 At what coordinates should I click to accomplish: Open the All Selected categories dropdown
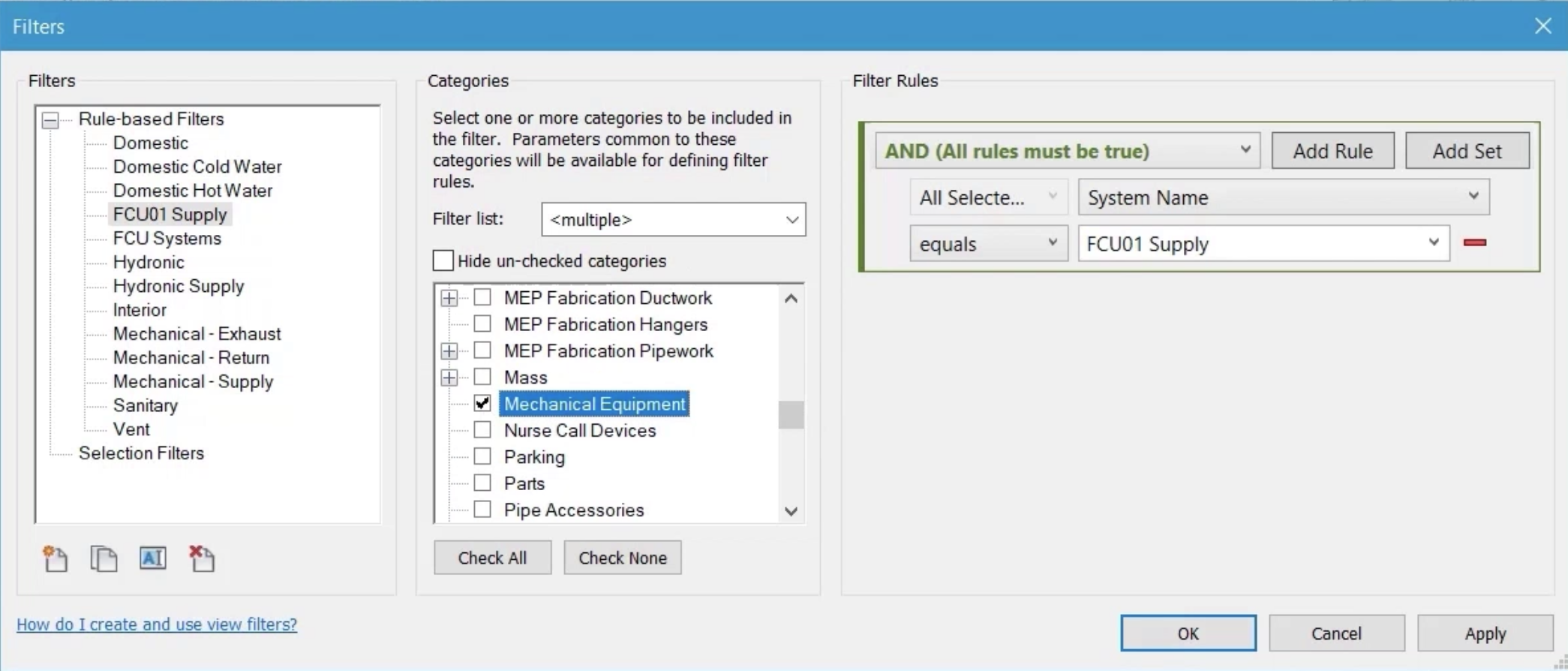[988, 197]
